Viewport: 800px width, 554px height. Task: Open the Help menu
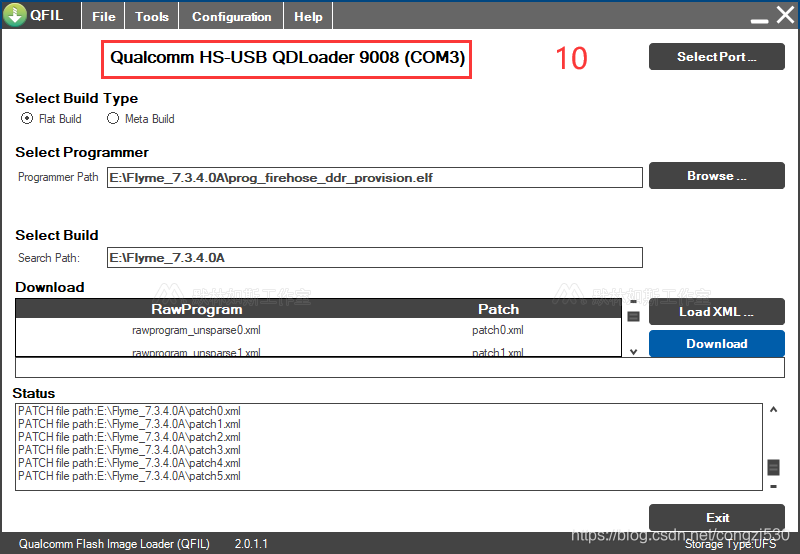(x=308, y=16)
